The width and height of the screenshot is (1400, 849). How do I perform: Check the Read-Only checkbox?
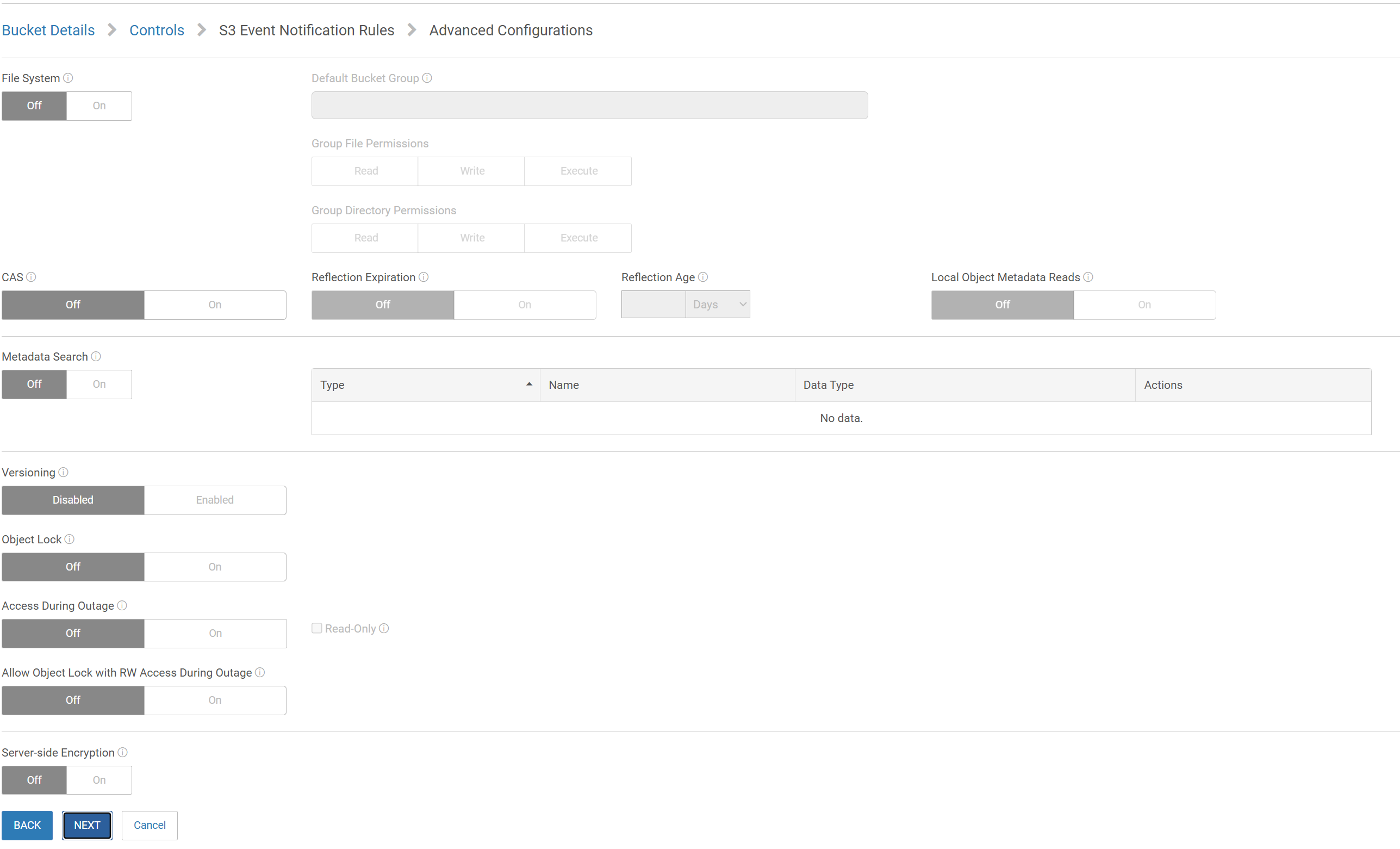click(317, 629)
